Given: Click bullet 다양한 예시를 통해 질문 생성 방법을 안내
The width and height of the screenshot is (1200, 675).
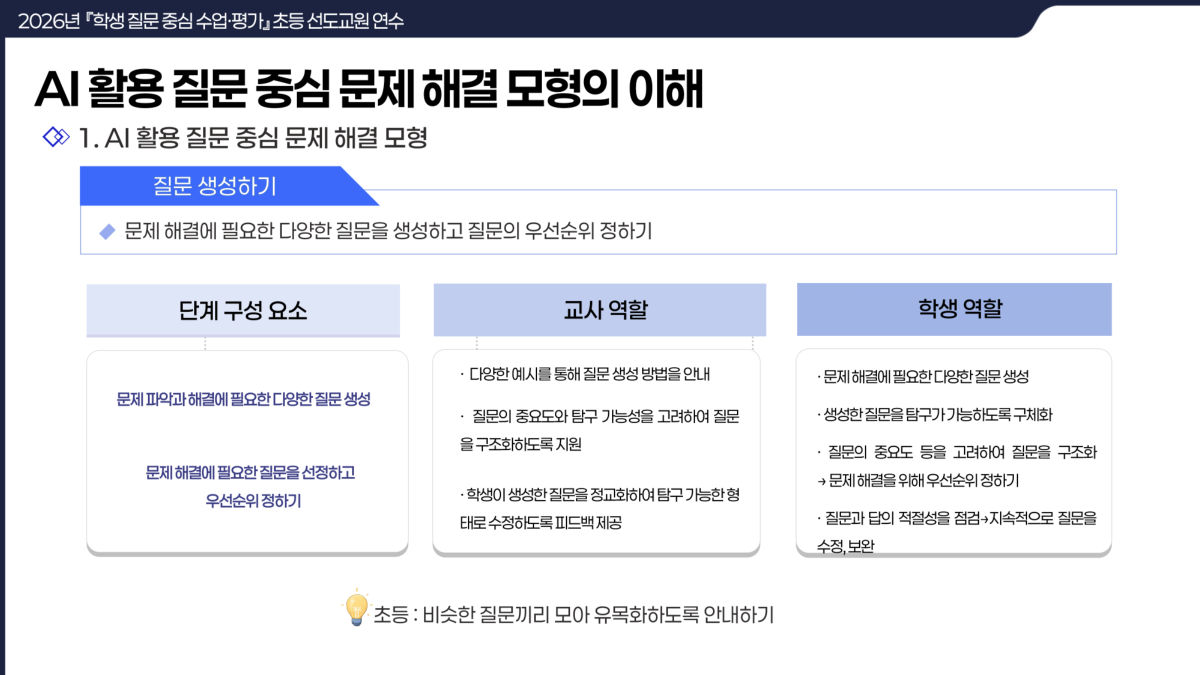Looking at the screenshot, I should 584,375.
